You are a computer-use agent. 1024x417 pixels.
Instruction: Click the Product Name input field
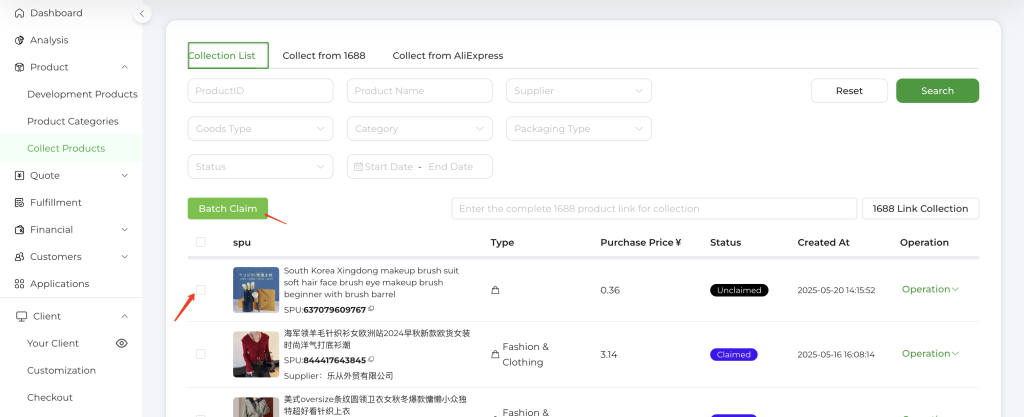[x=419, y=91]
